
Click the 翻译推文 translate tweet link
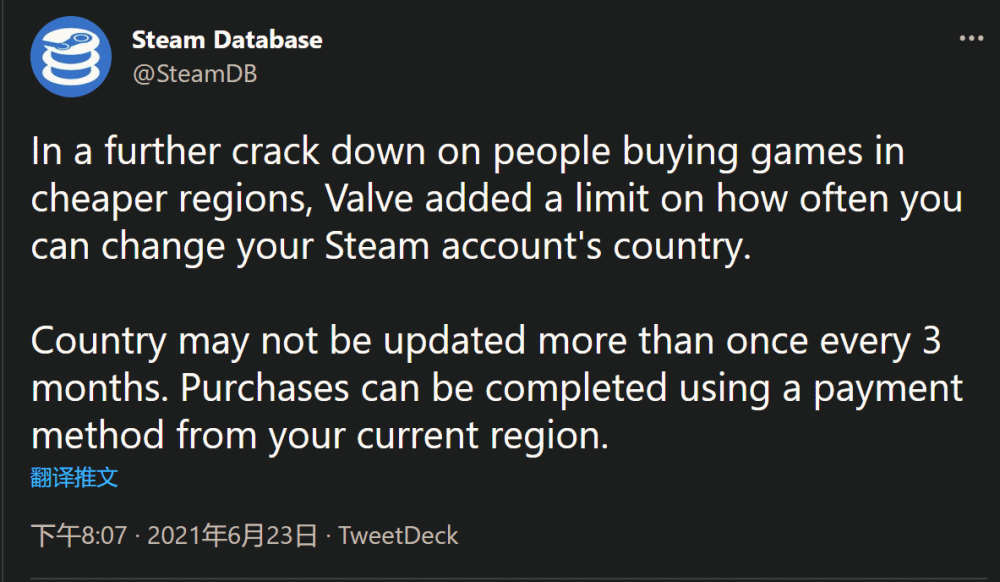pyautogui.click(x=74, y=477)
